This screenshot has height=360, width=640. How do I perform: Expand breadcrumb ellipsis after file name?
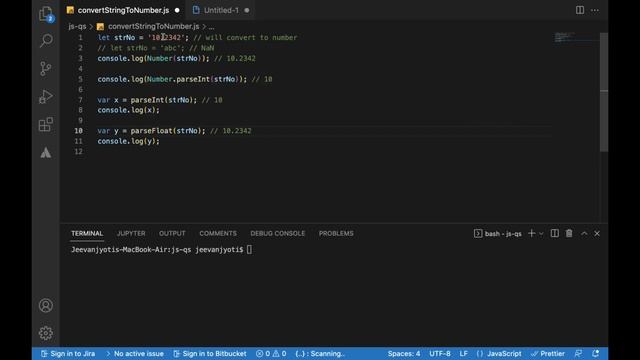pos(211,27)
